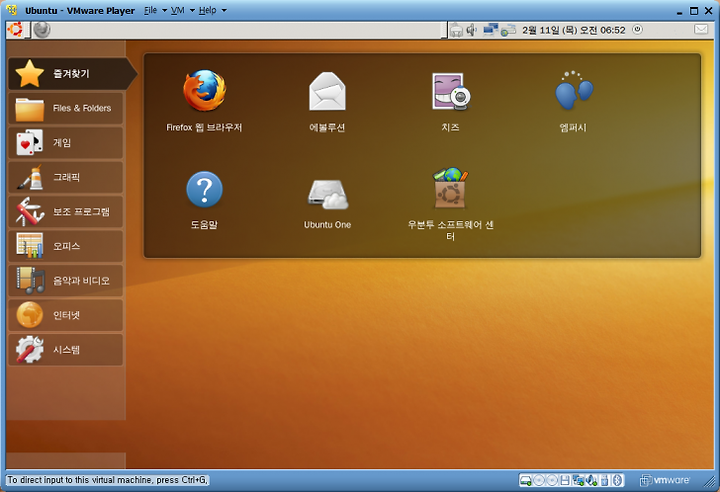Click the VMware Player title bar icon

click(11, 10)
